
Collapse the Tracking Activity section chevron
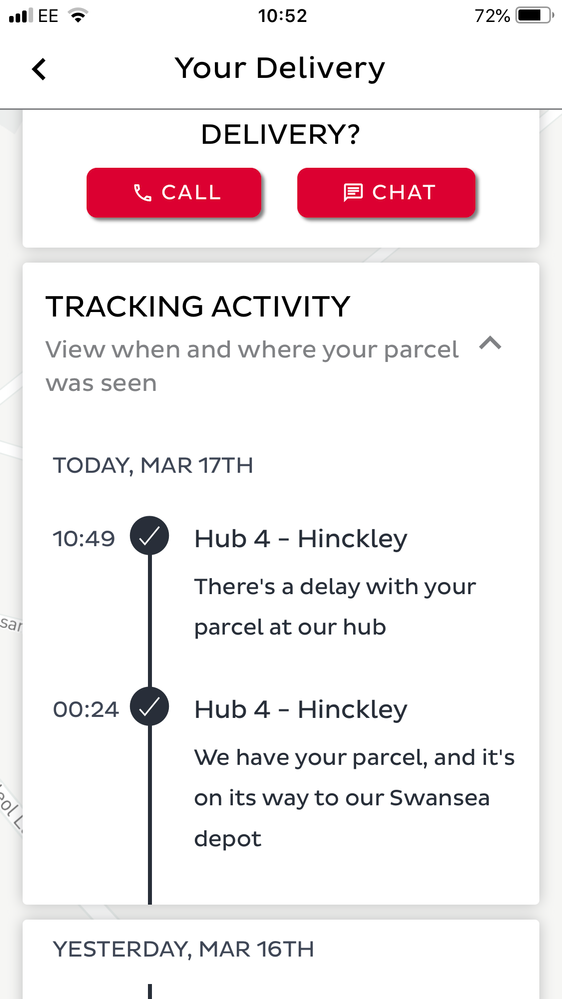[x=490, y=344]
